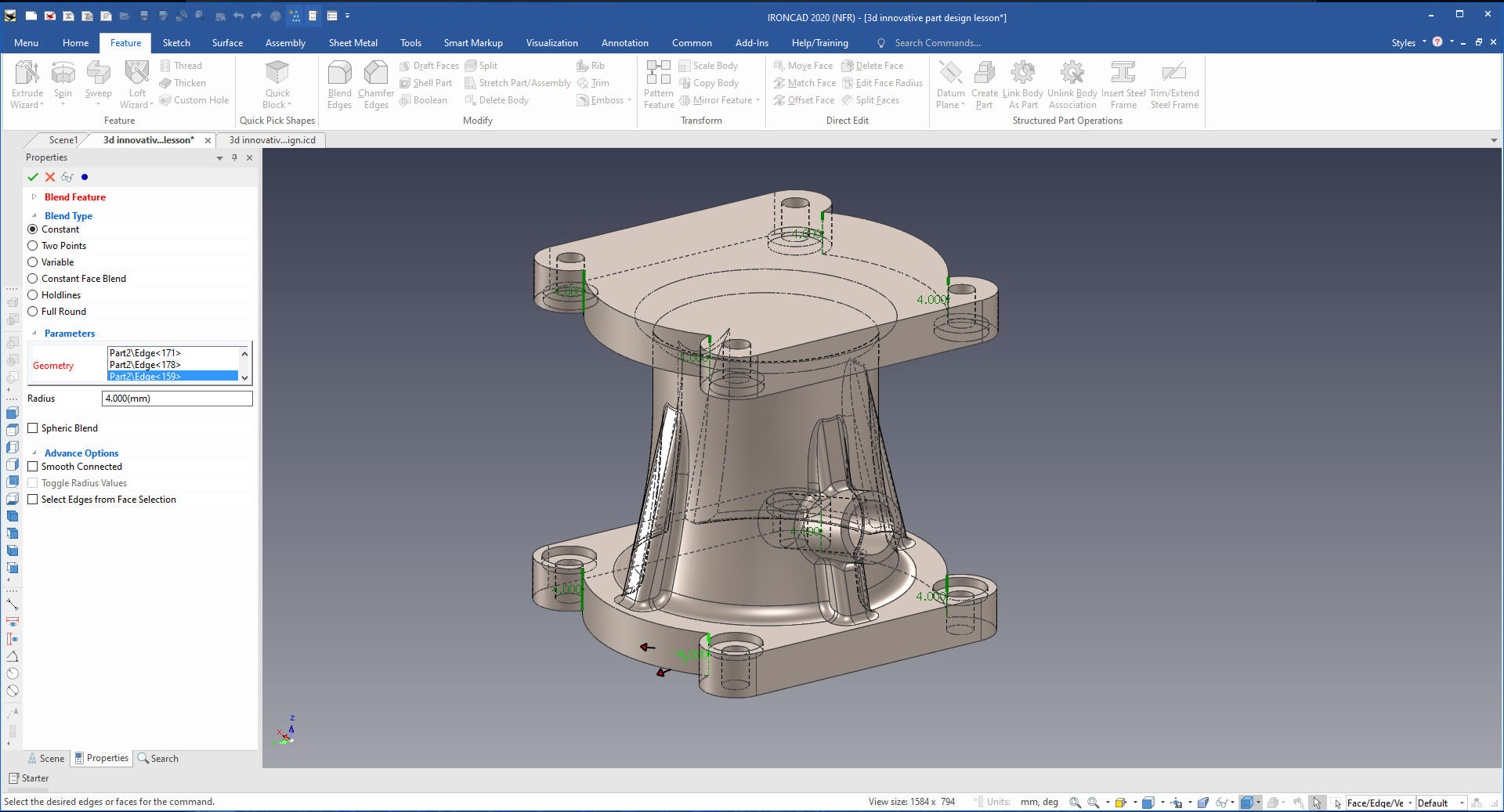Enable the Spheric Blend checkbox
The height and width of the screenshot is (812, 1504).
33,428
